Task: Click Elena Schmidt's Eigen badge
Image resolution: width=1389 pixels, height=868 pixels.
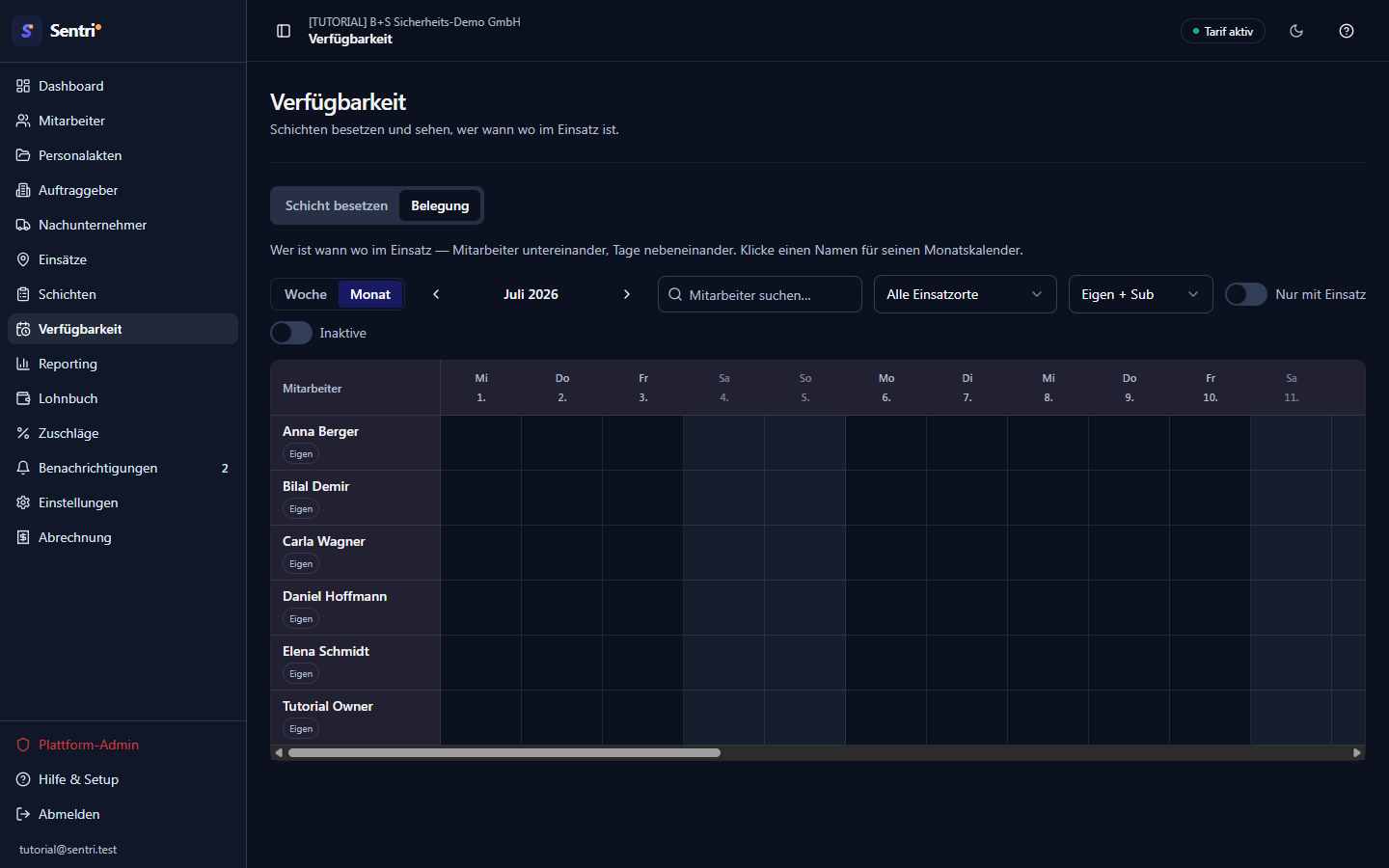Action: click(x=301, y=674)
